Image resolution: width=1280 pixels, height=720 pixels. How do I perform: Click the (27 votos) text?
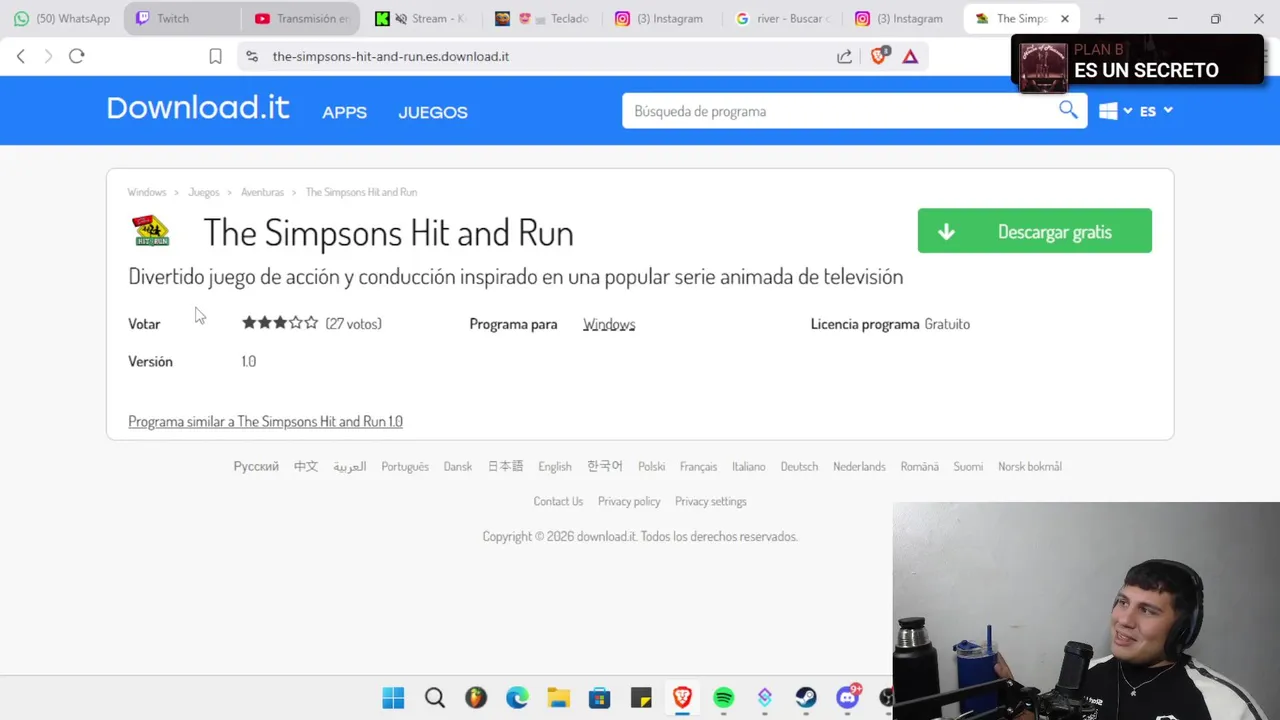[x=354, y=323]
